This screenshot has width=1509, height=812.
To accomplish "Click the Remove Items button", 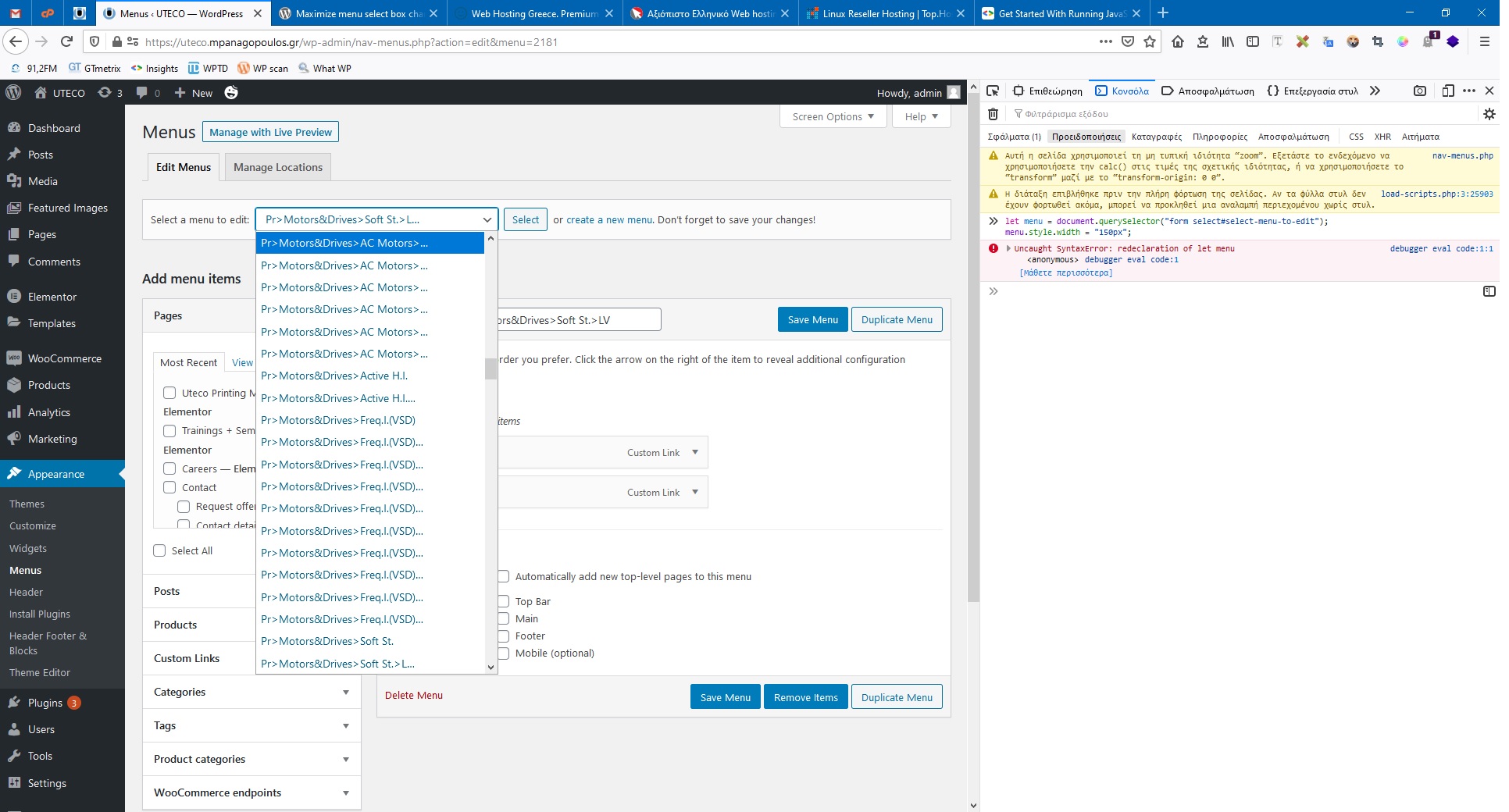I will click(x=805, y=697).
